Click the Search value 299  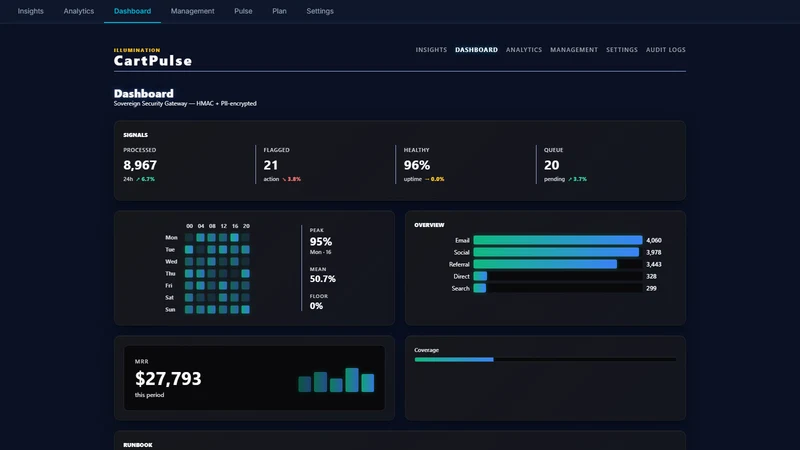coord(651,288)
